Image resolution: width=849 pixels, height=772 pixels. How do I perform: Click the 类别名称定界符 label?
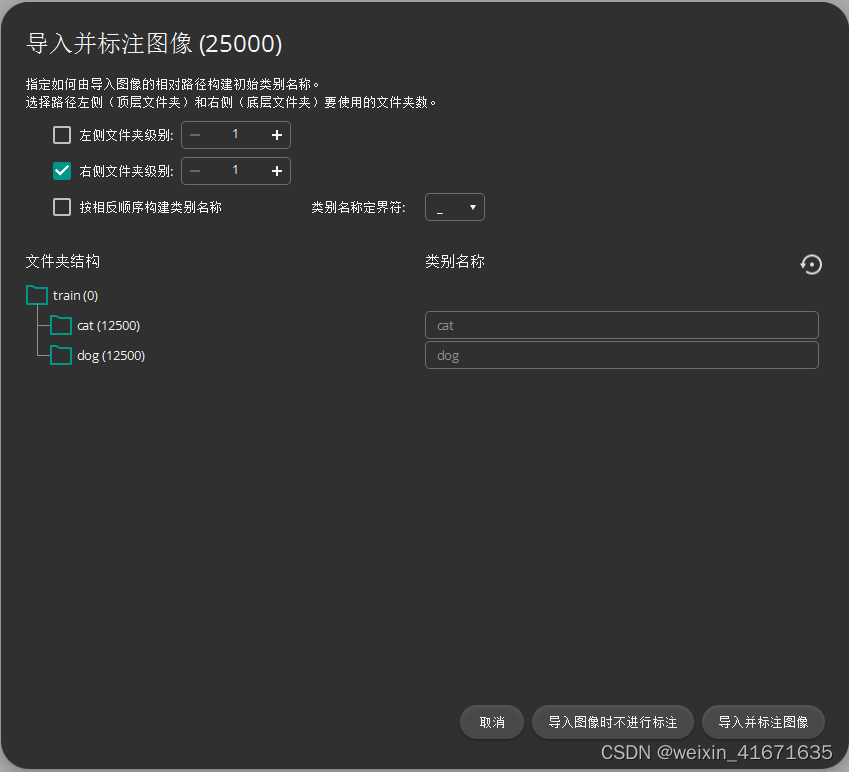358,207
